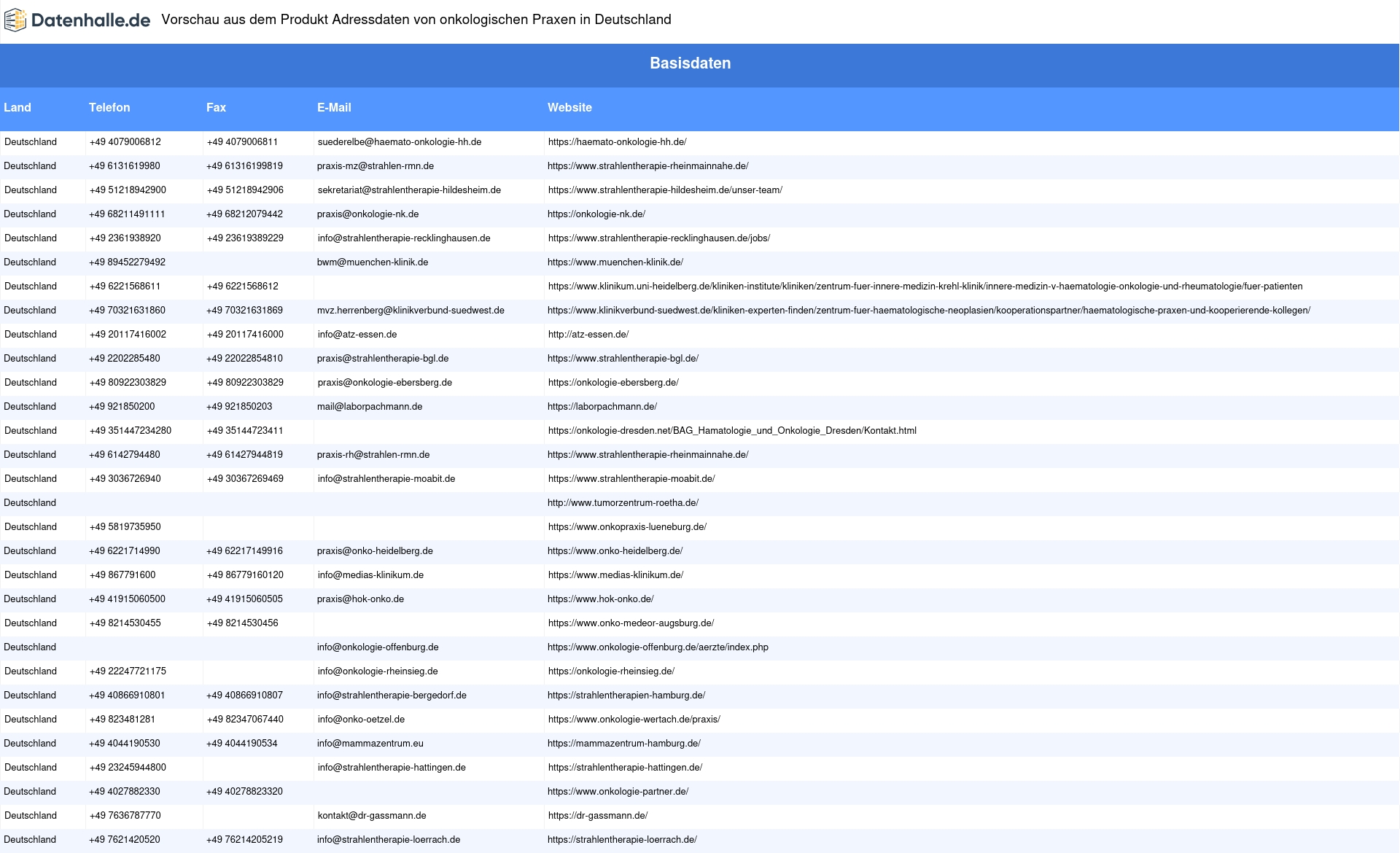Viewport: 1400px width, 853px height.
Task: Select email info@medias-klinikum.de
Action: click(370, 575)
